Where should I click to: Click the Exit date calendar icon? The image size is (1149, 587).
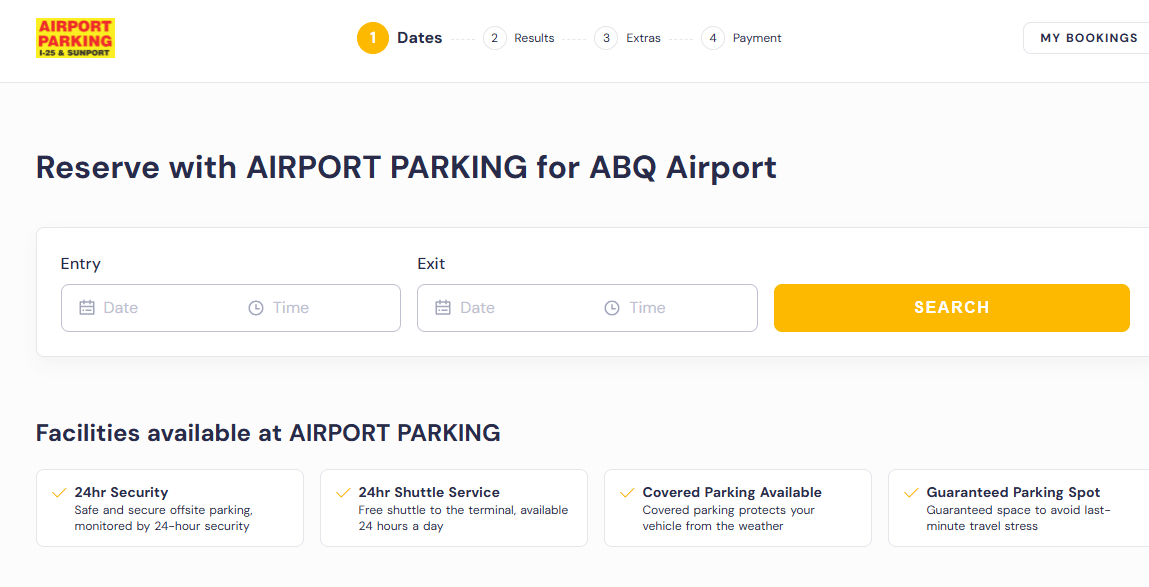(443, 308)
